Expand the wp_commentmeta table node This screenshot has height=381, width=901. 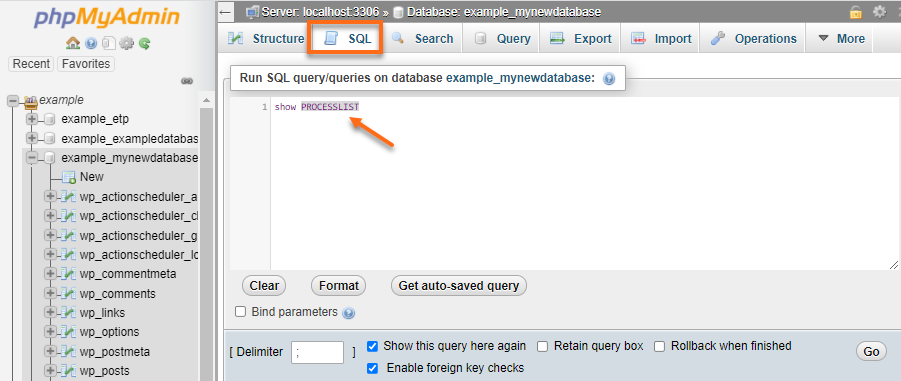51,274
